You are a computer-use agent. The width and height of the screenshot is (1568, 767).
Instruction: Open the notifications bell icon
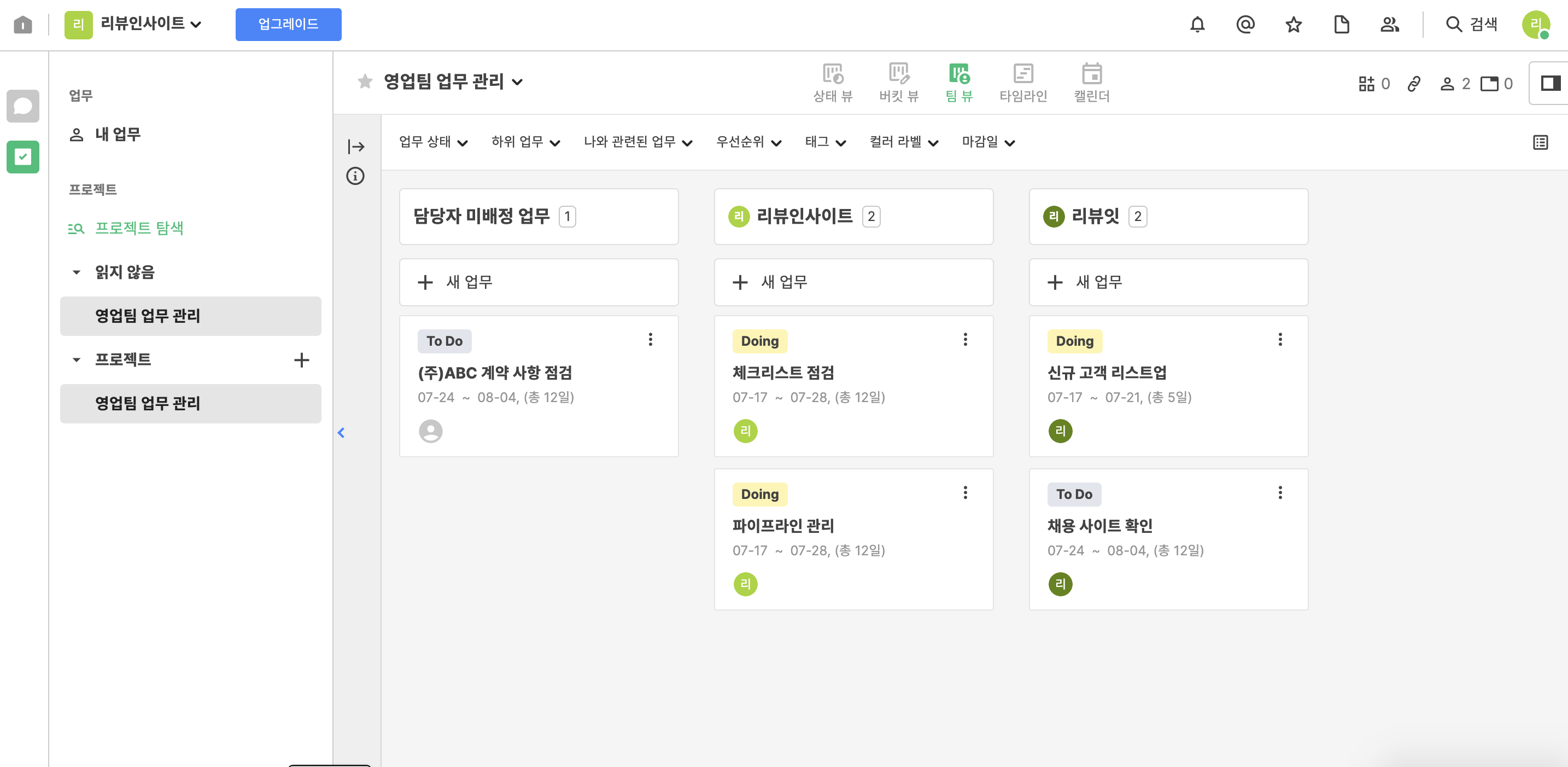(1197, 25)
